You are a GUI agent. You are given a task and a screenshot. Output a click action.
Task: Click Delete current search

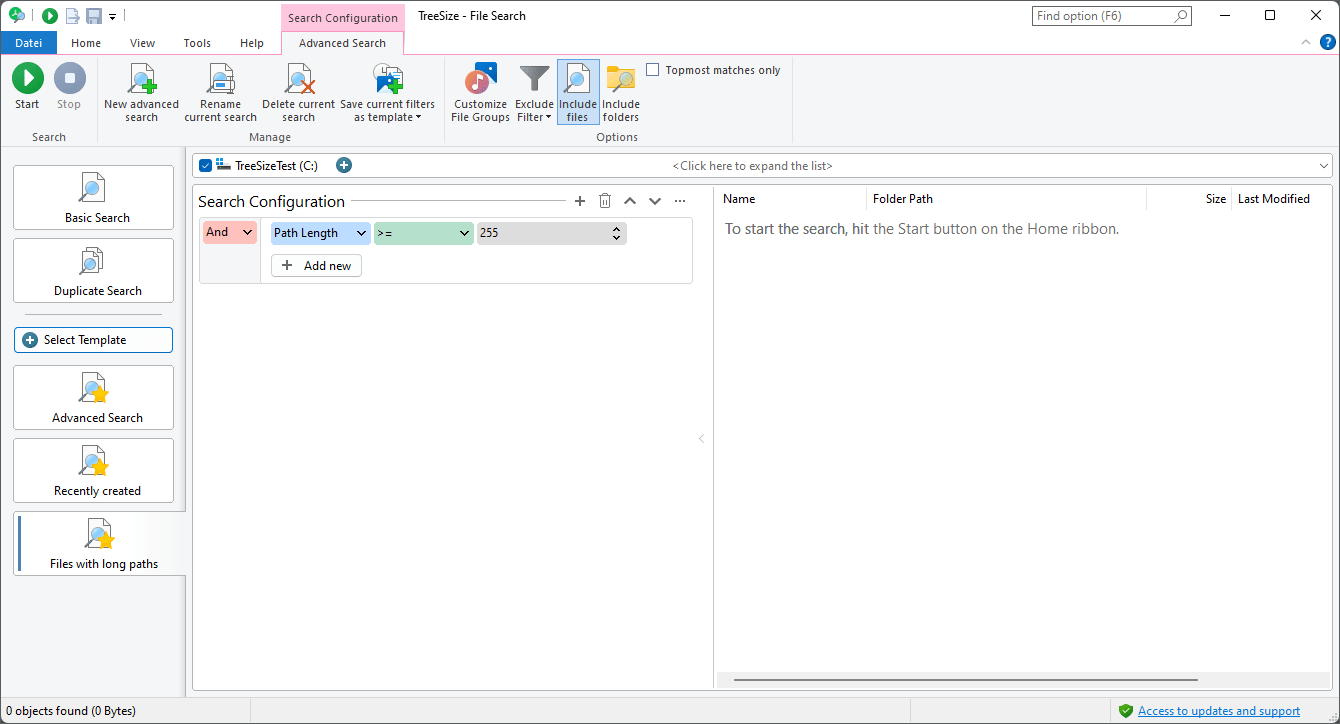coord(297,90)
